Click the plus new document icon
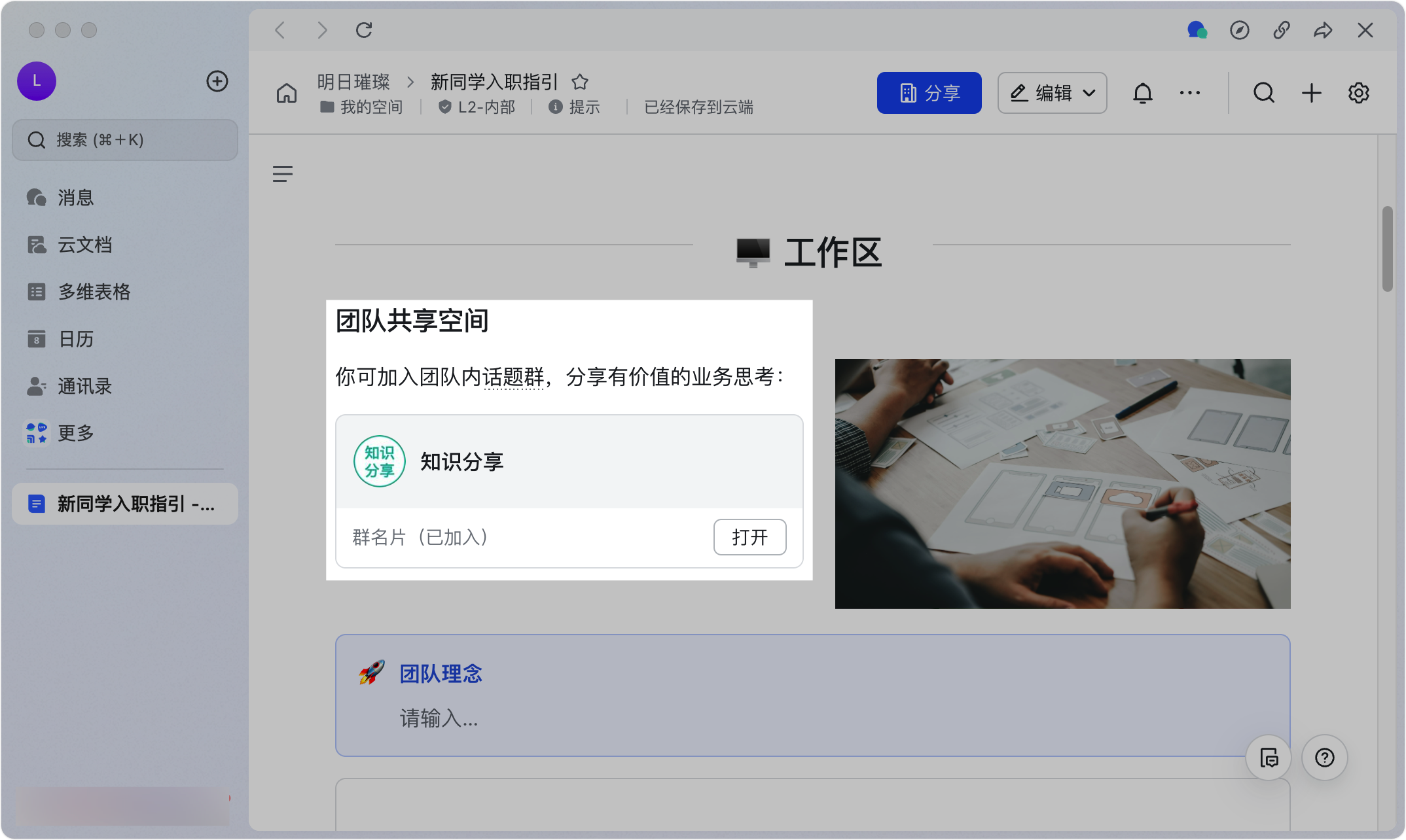The width and height of the screenshot is (1406, 840). pos(1311,93)
